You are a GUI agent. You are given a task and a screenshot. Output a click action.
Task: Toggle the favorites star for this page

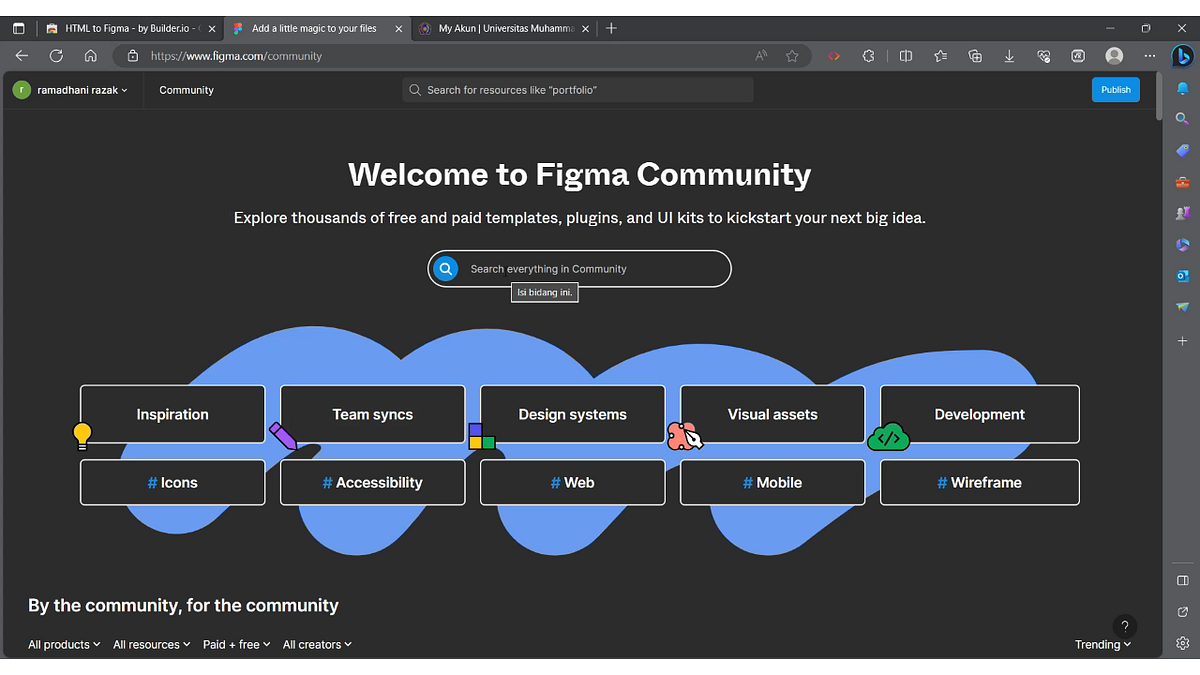coord(792,56)
